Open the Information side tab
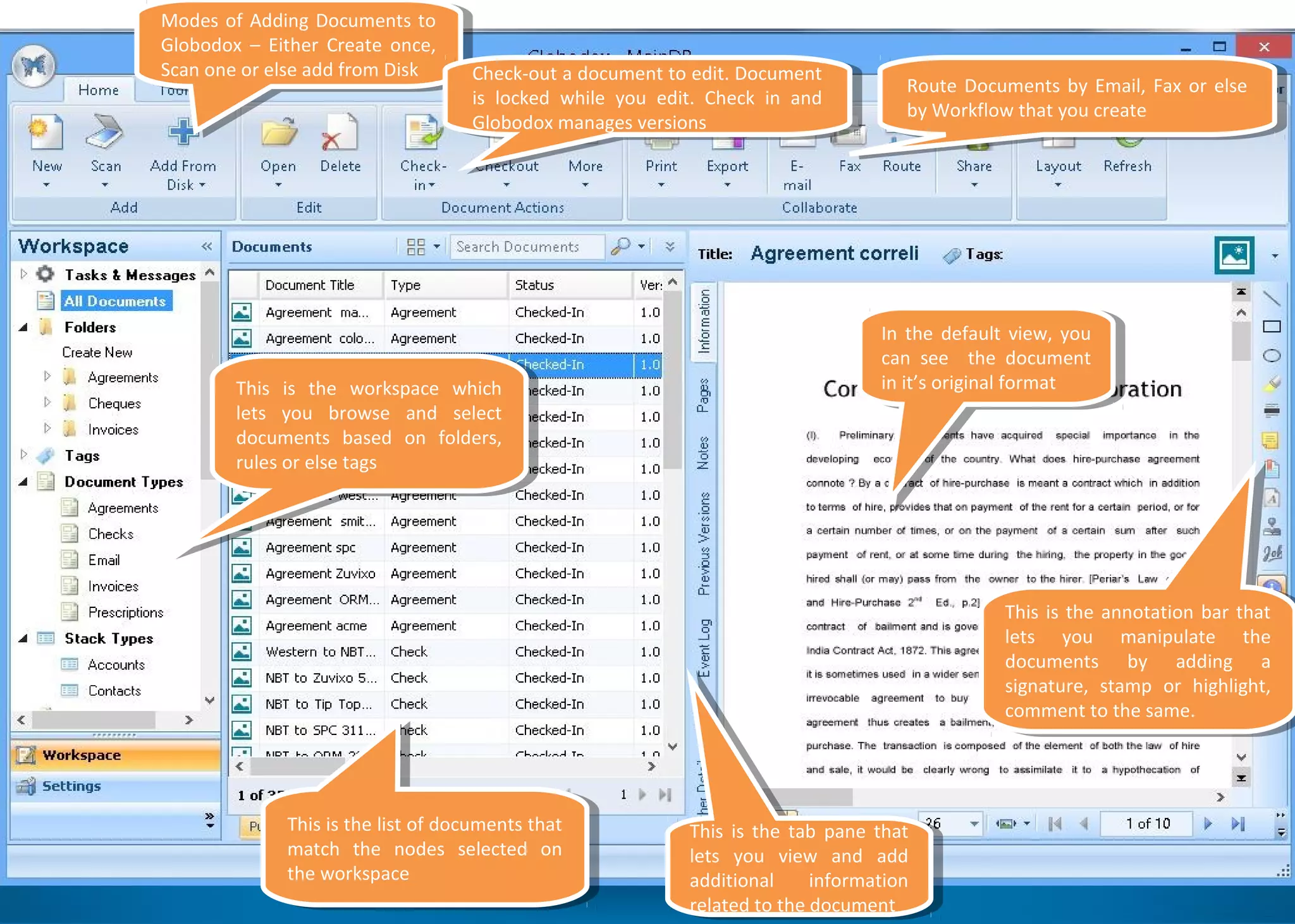Screen dimensions: 1295x924 click(704, 322)
